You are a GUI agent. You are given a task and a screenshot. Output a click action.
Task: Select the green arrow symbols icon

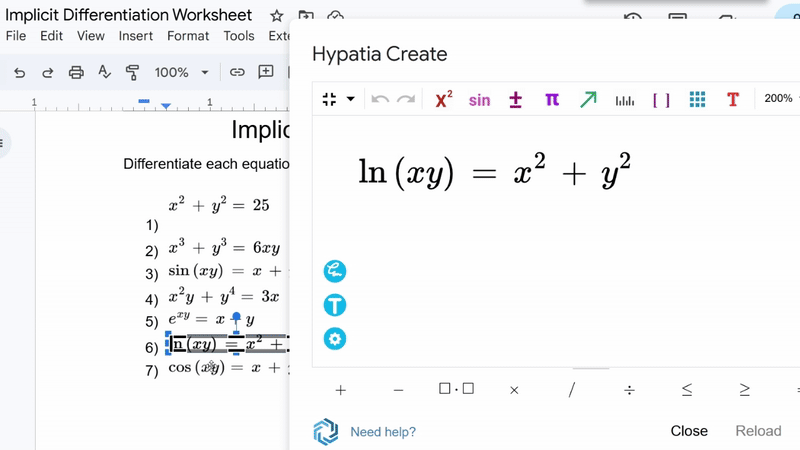point(588,99)
